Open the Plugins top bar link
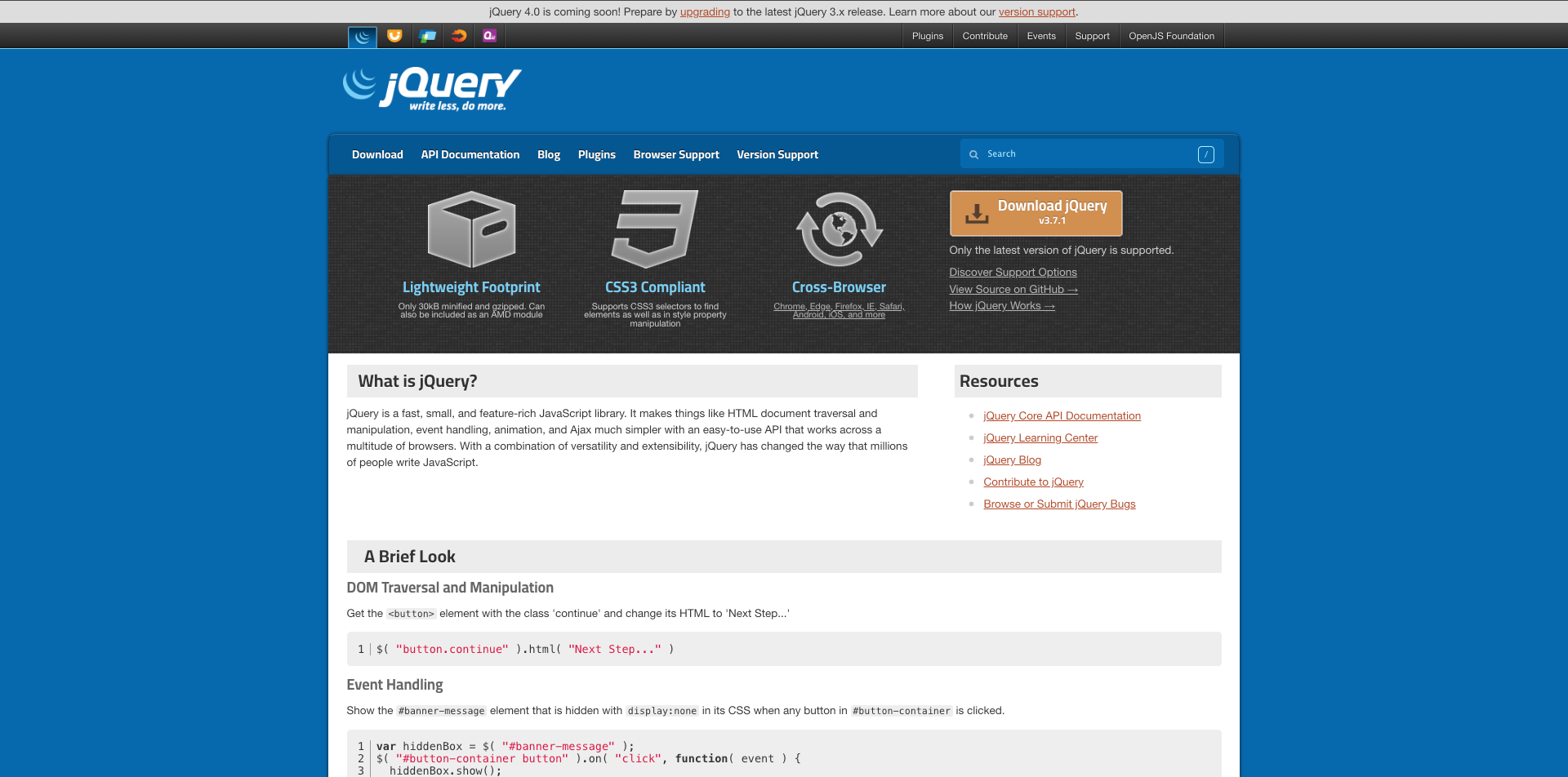The width and height of the screenshot is (1568, 777). point(928,36)
